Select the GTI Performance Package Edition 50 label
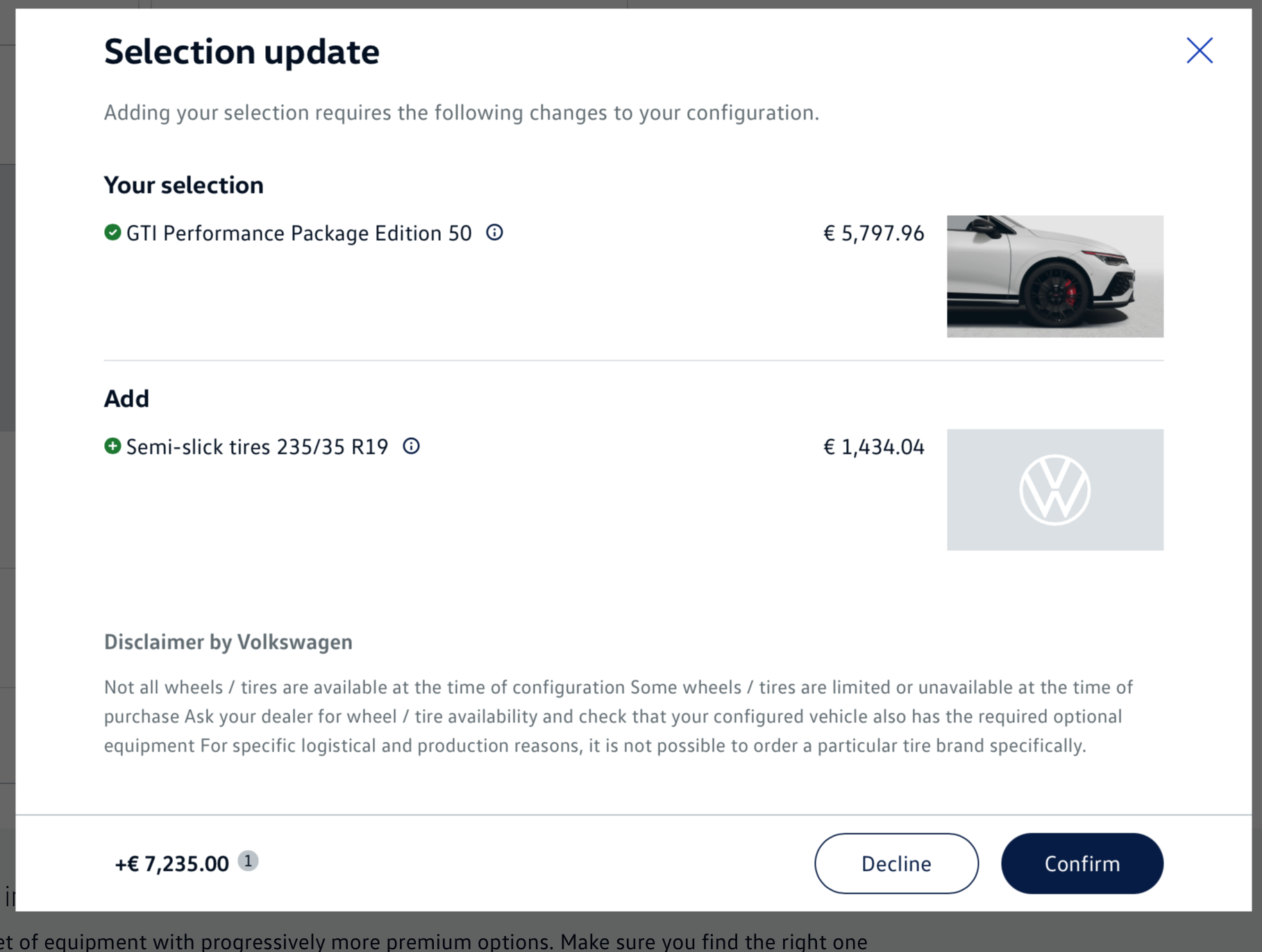The width and height of the screenshot is (1262, 952). [x=298, y=233]
